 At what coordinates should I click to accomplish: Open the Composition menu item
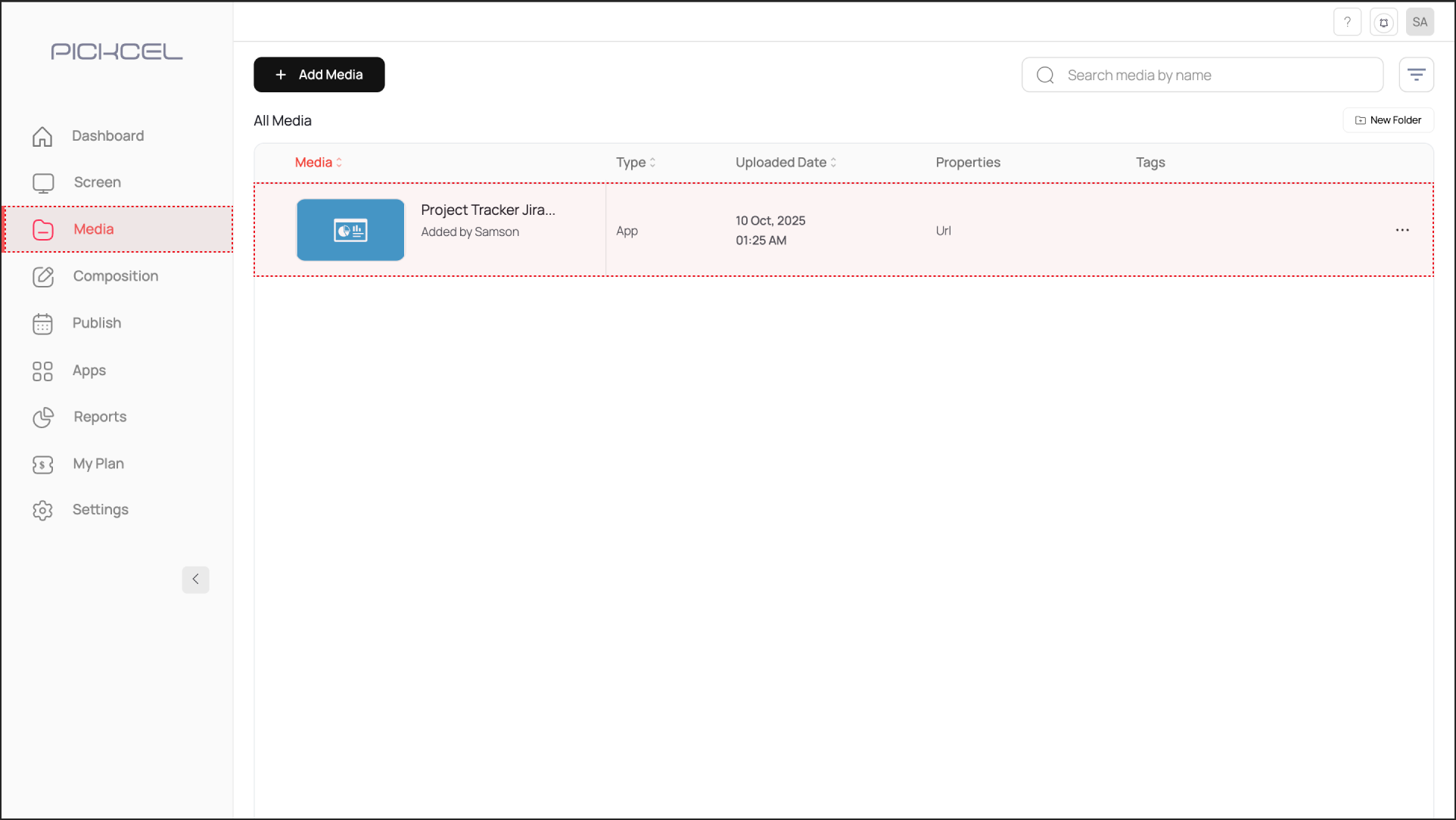115,276
